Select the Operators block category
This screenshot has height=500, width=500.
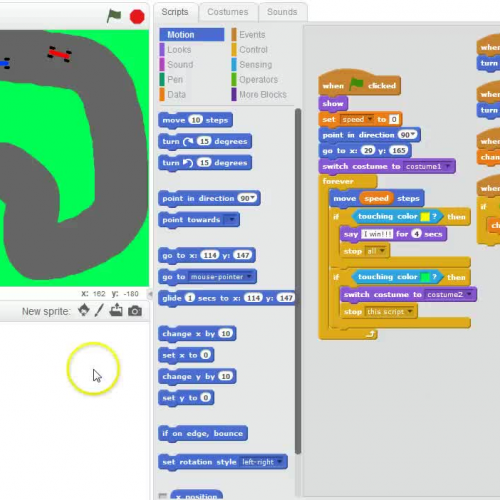[258, 80]
